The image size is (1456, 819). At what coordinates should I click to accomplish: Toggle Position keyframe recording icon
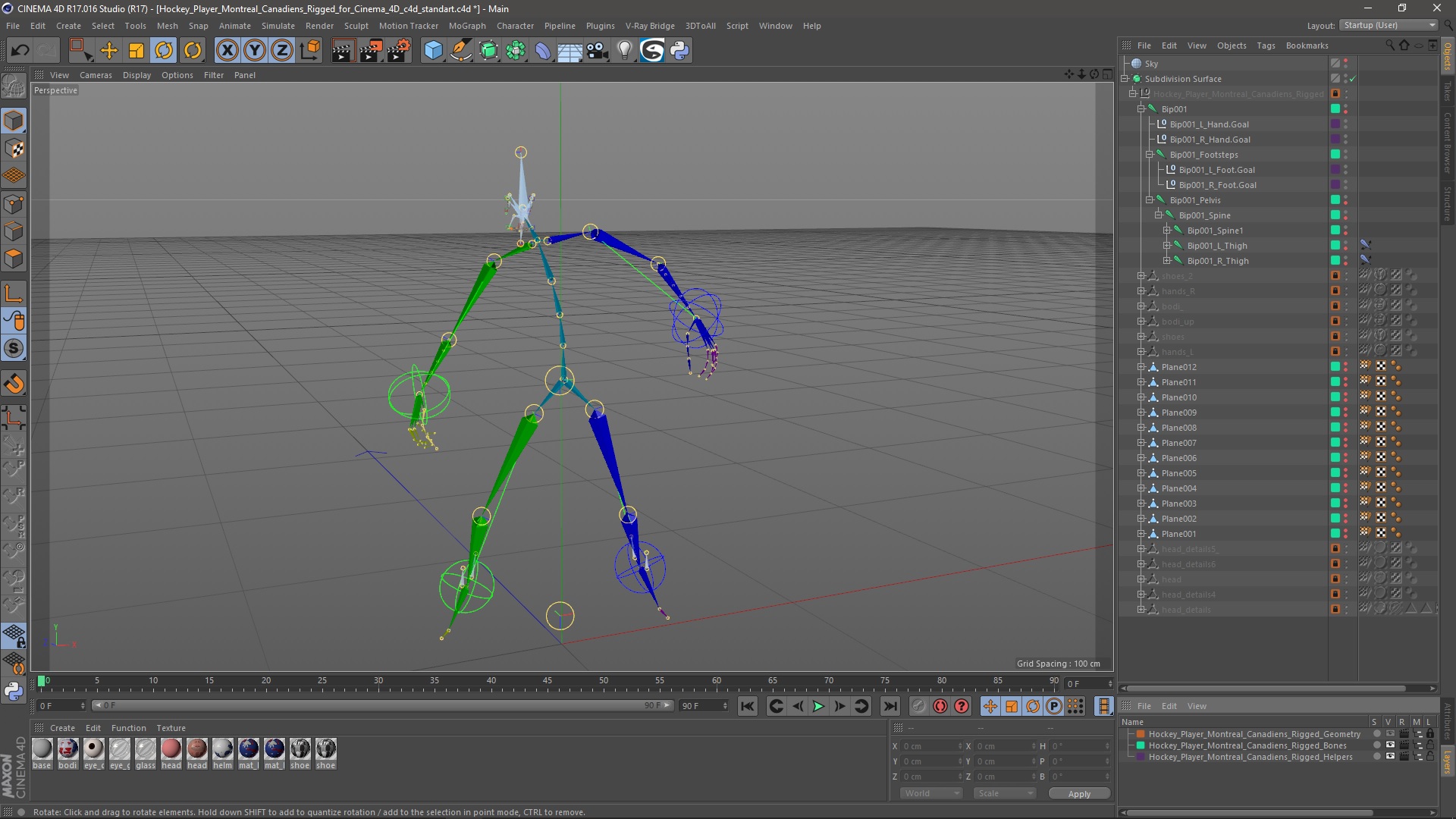click(990, 706)
